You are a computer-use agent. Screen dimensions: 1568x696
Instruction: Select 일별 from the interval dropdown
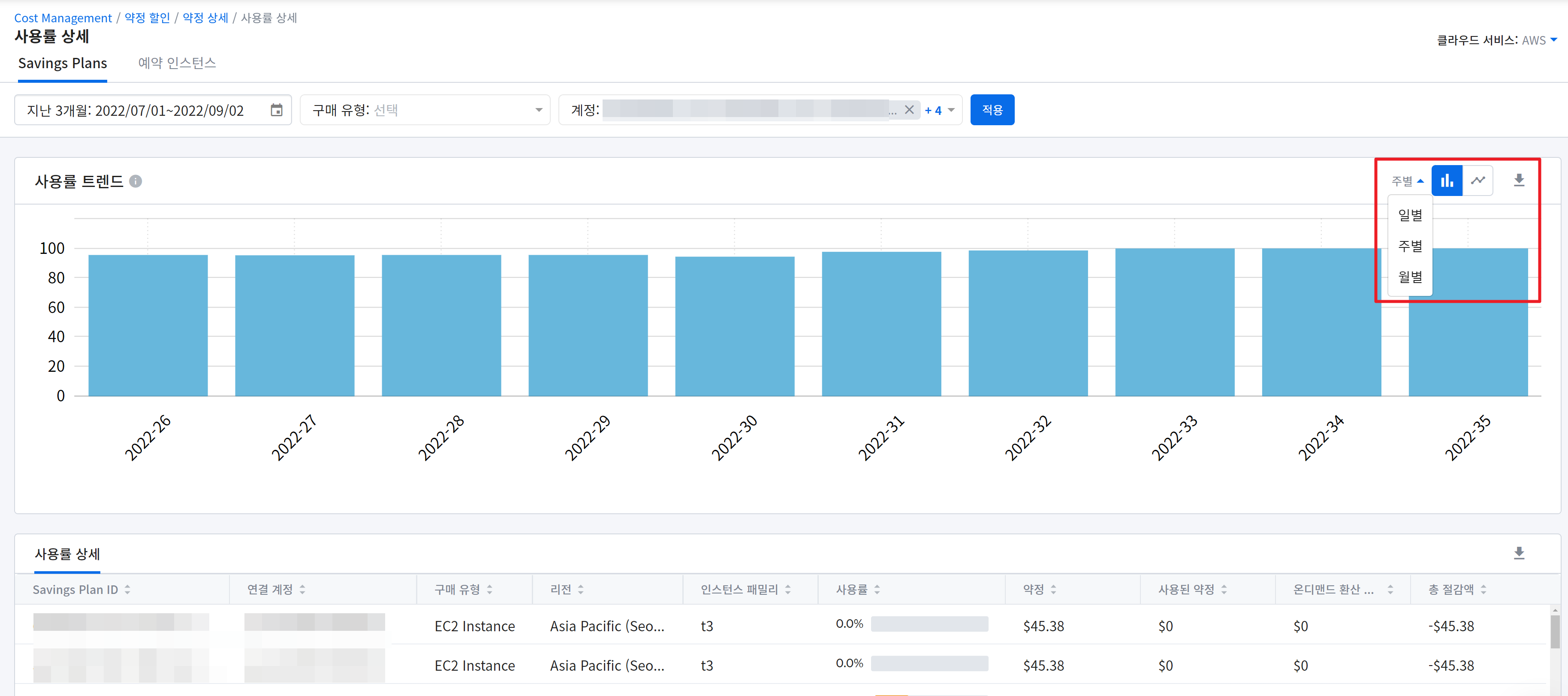[x=1410, y=215]
